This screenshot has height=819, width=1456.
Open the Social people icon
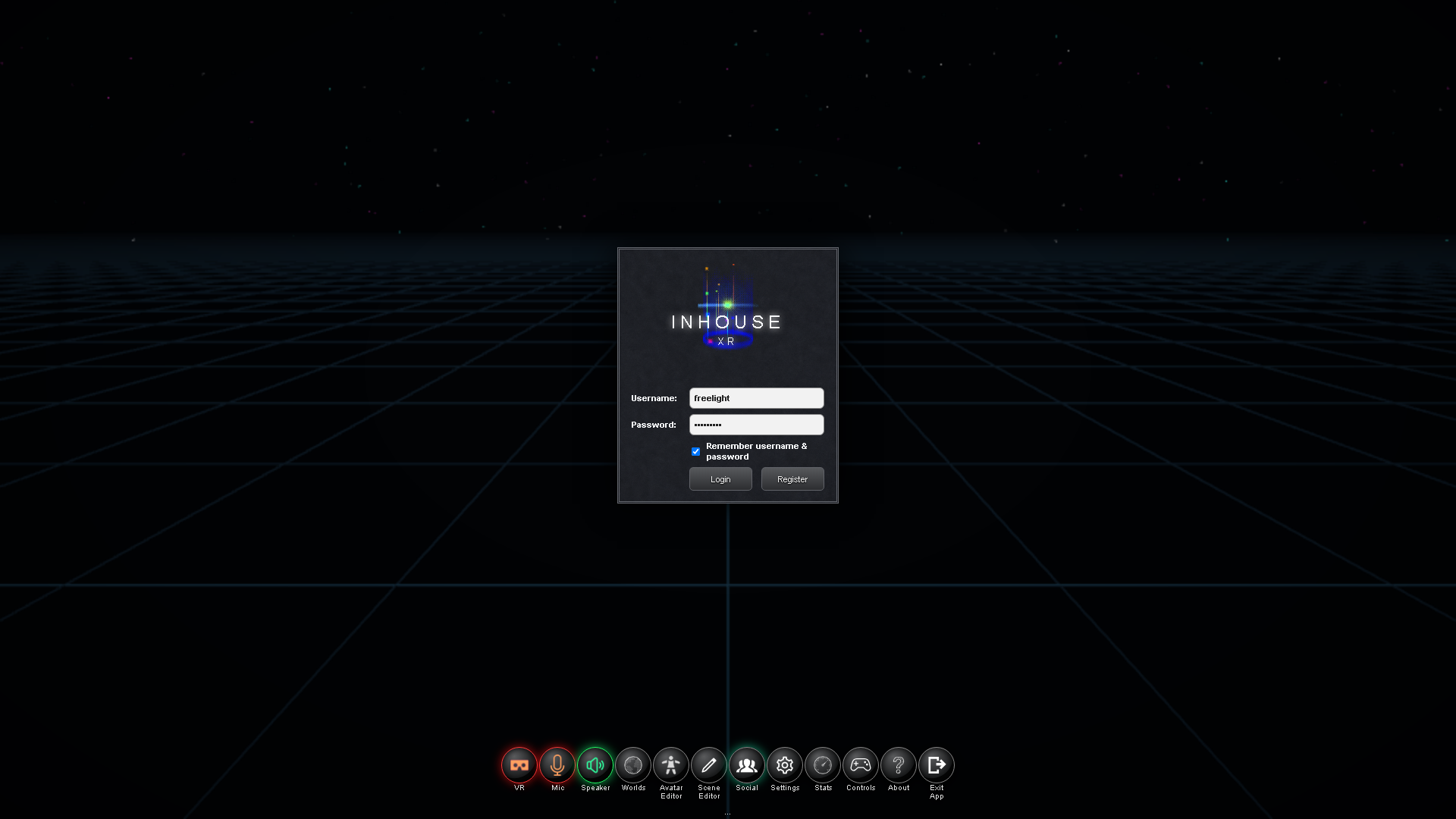coord(747,765)
